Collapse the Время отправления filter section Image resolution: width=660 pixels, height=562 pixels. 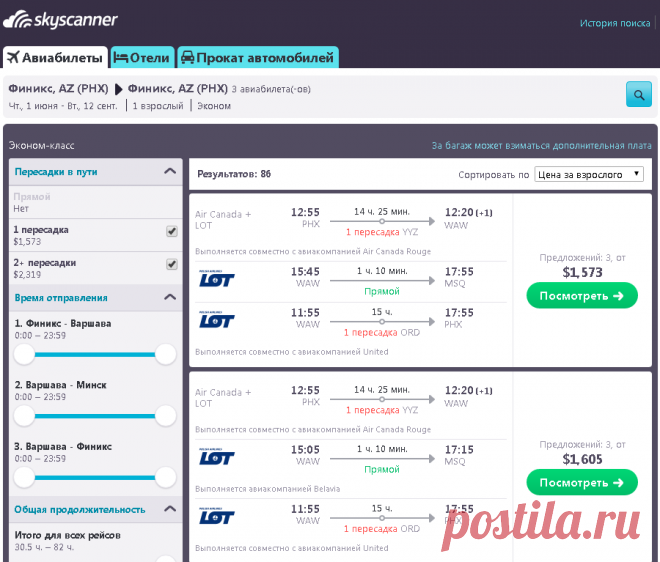coord(169,297)
